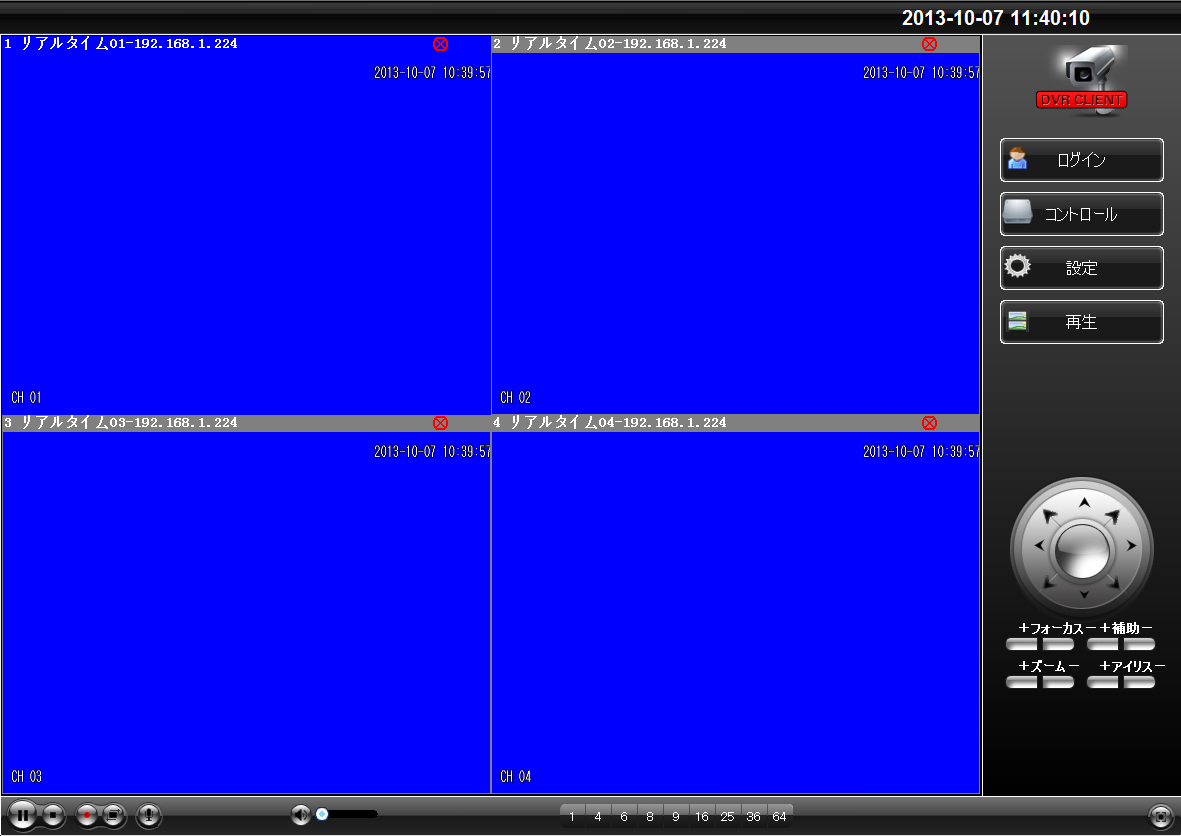Open the 設定 (settings) page

pos(1082,268)
